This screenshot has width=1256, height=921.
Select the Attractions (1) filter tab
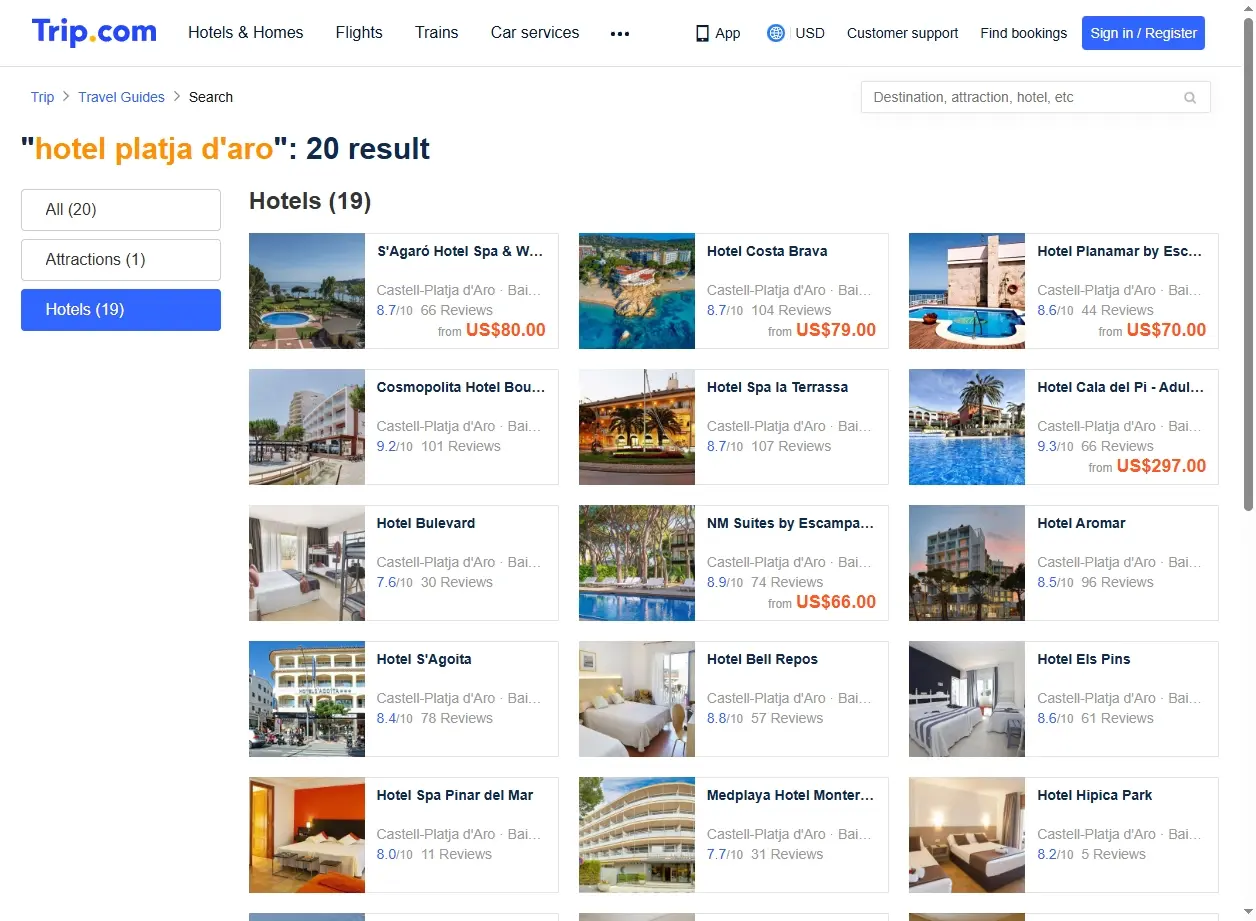coord(121,260)
